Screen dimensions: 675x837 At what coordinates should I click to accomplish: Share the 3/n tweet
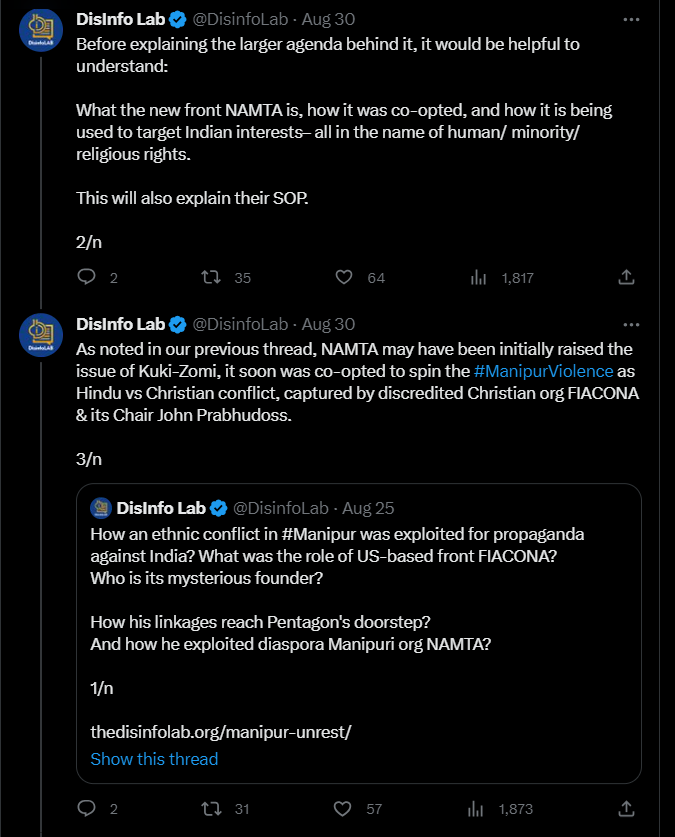pos(627,807)
